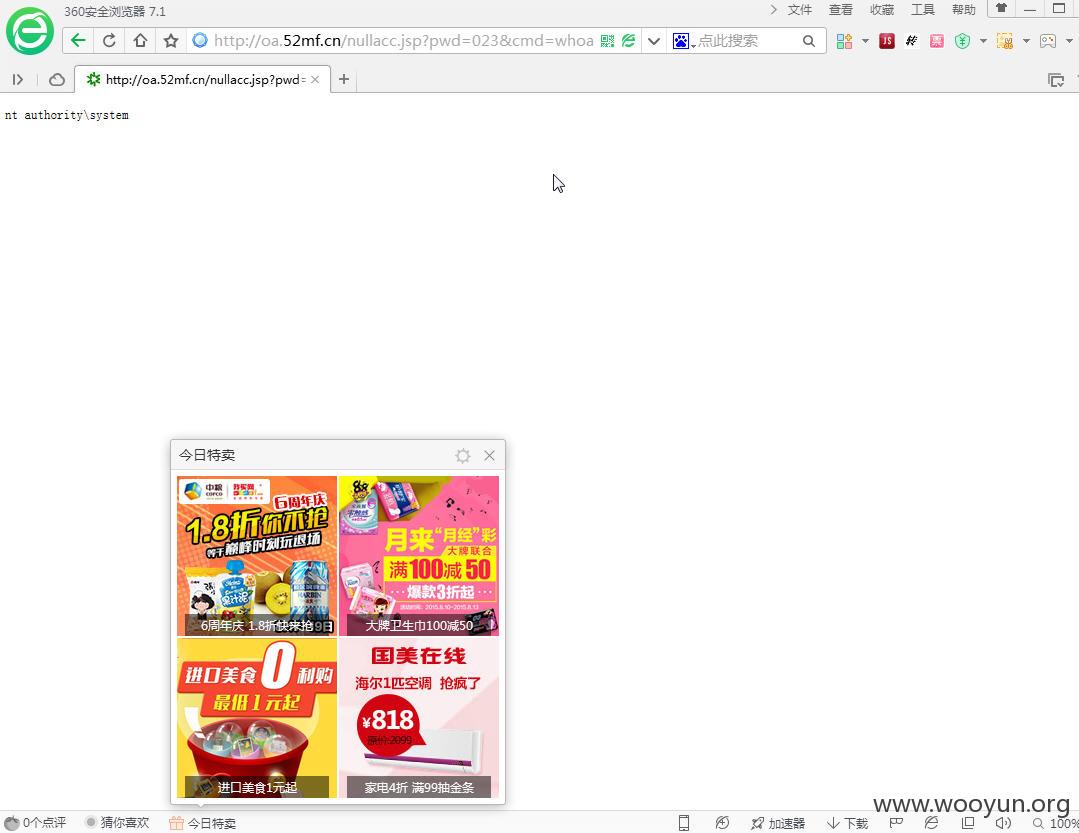Click the tab list restore icon
1079x833 pixels.
pyautogui.click(x=1056, y=80)
